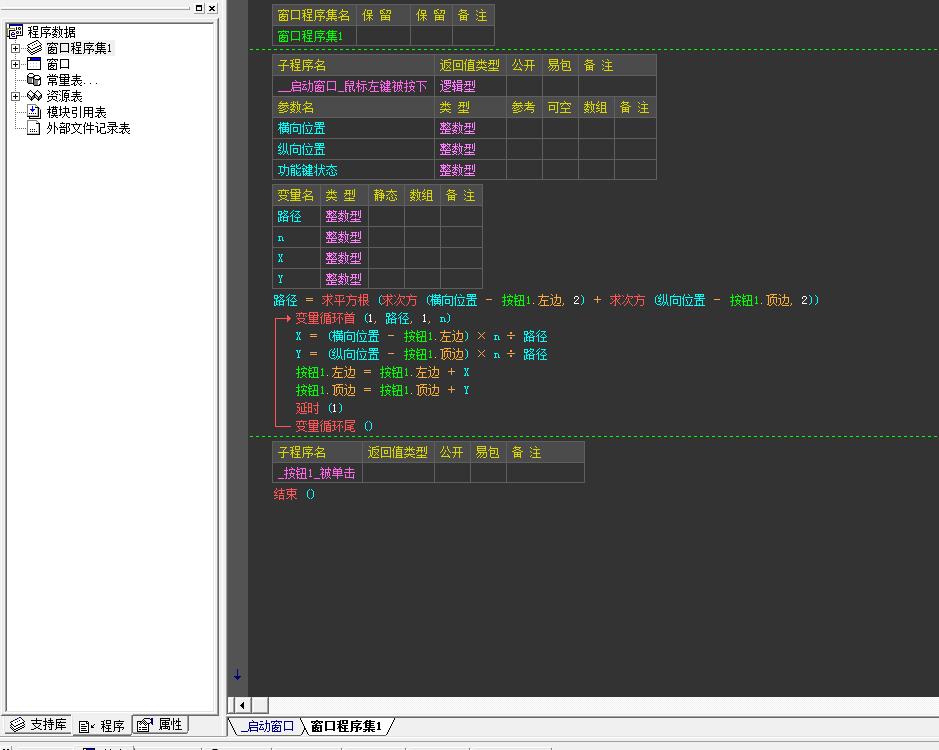939x750 pixels.
Task: Click the 公开 cell of 鼠标左键被按下 subroutine
Action: tap(524, 86)
